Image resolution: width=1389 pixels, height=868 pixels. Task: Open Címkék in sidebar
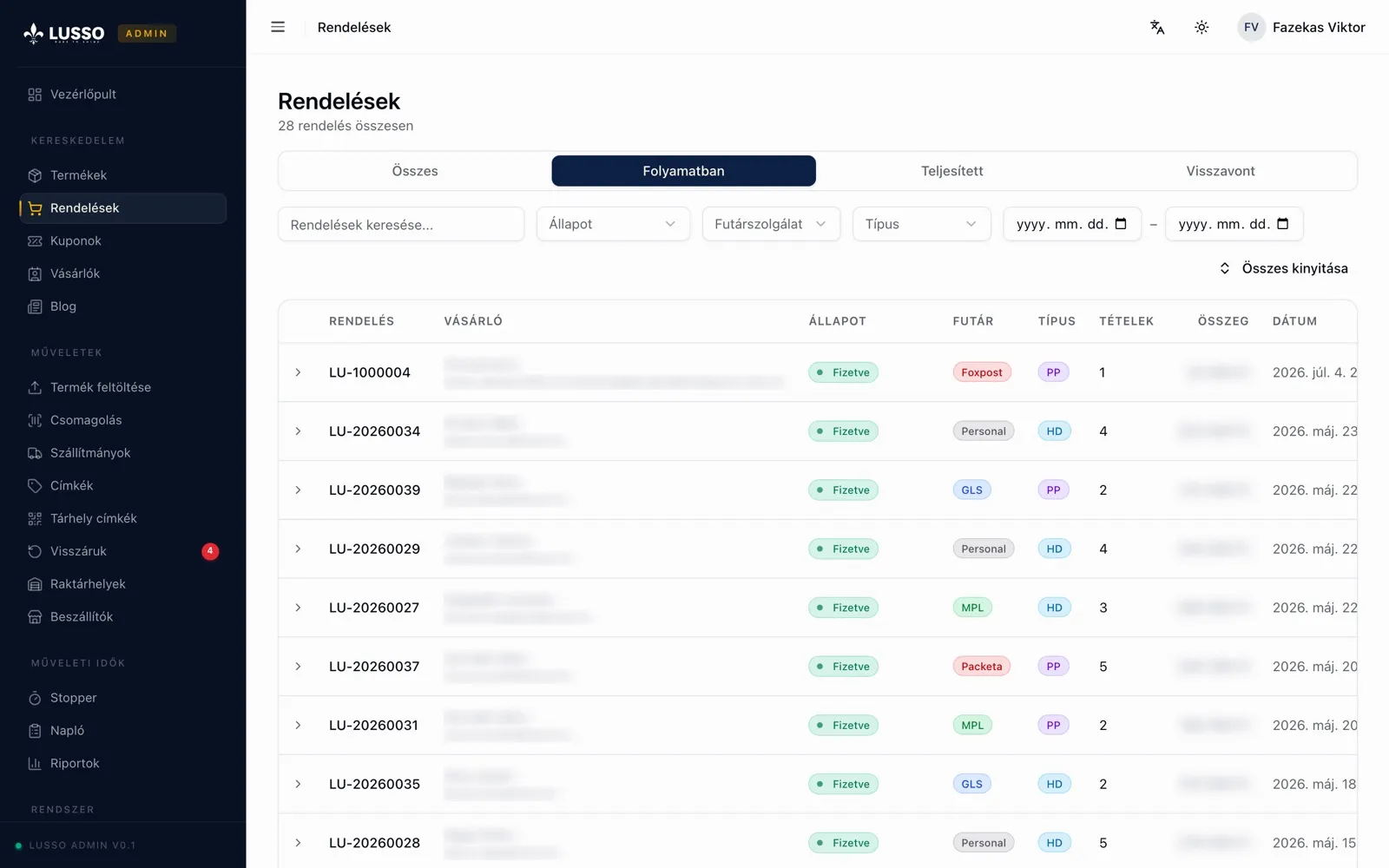click(x=122, y=486)
